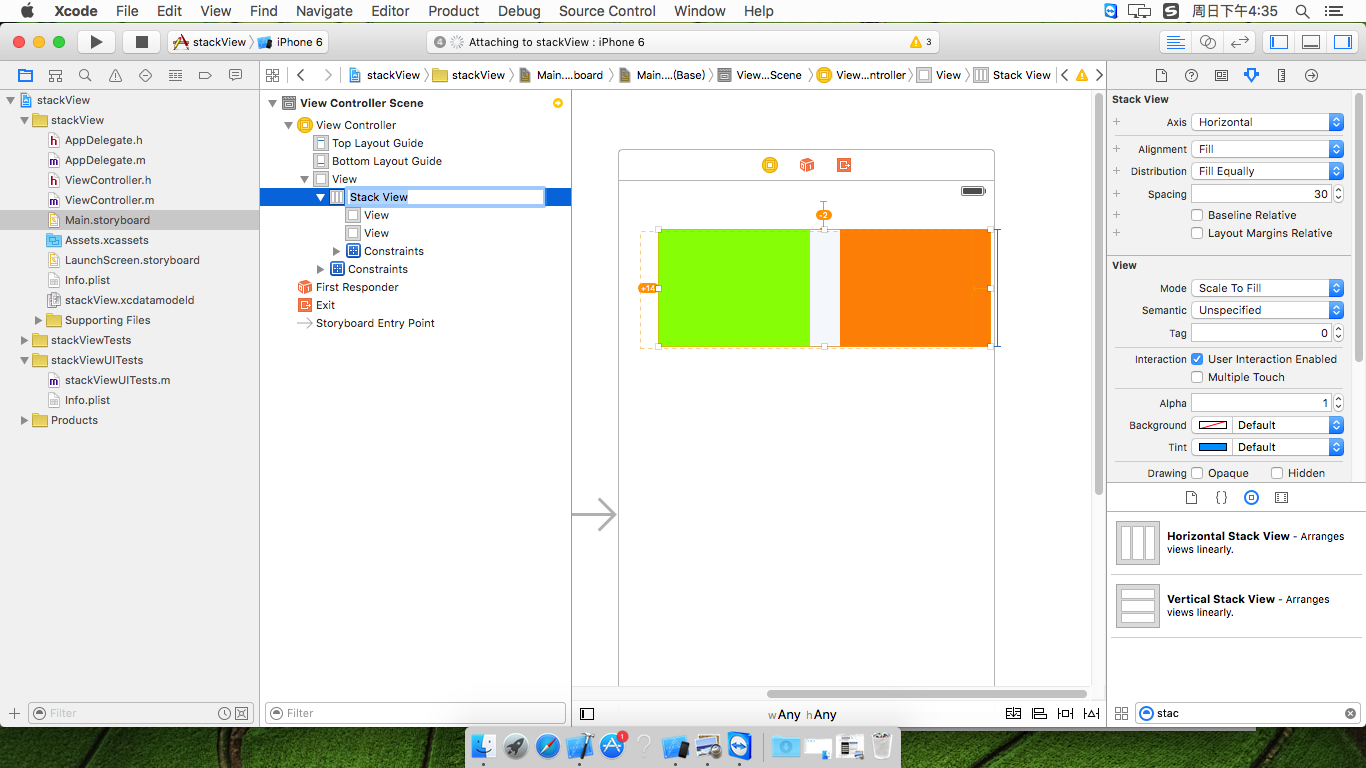Screen dimensions: 1366x768
Task: Open the Distribution dropdown
Action: click(x=1267, y=171)
